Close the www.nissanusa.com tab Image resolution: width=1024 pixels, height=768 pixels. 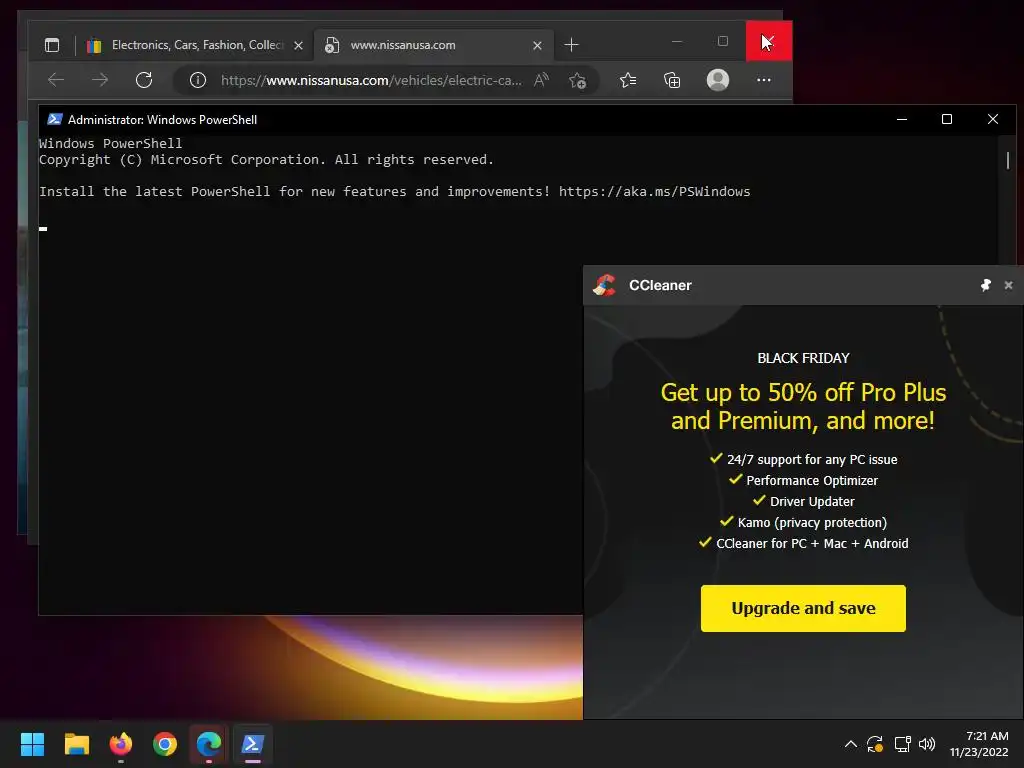pos(537,45)
